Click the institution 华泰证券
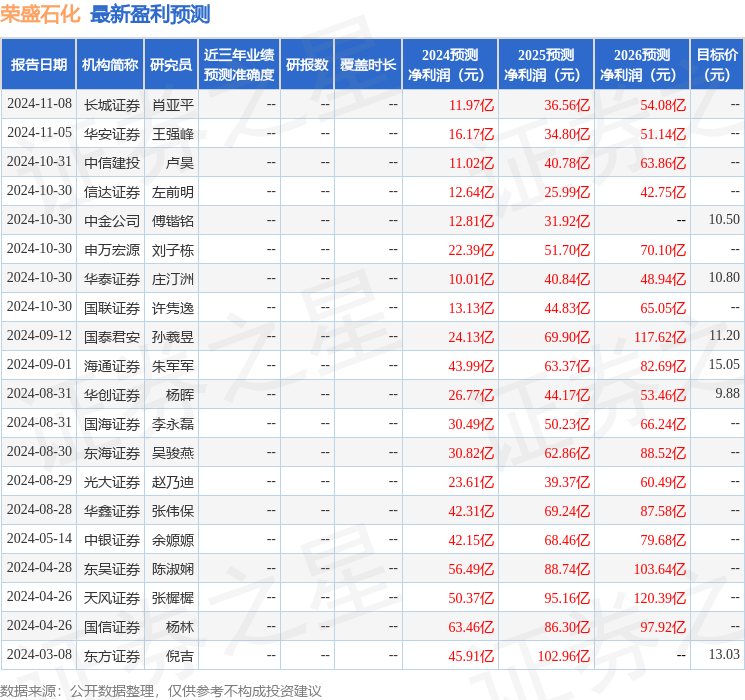 [112, 279]
